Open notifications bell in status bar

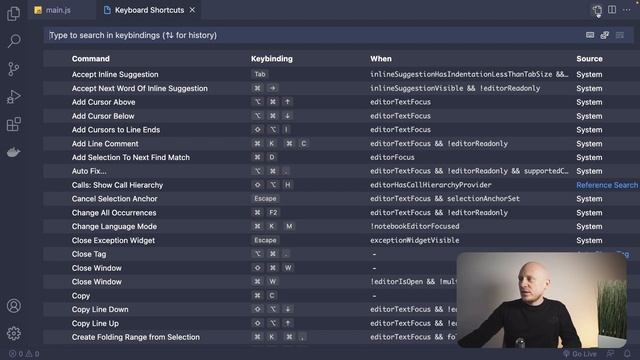click(627, 354)
